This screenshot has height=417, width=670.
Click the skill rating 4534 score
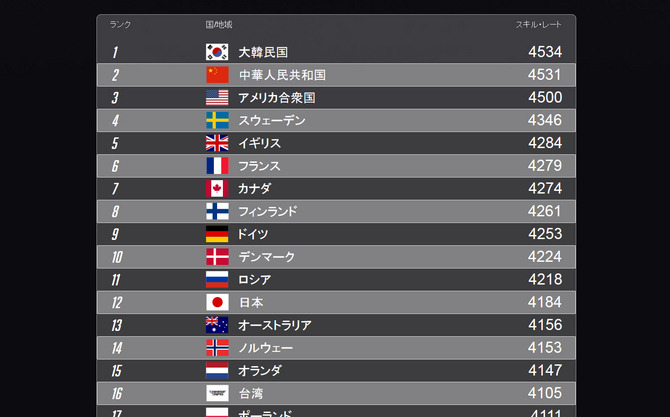coord(545,52)
